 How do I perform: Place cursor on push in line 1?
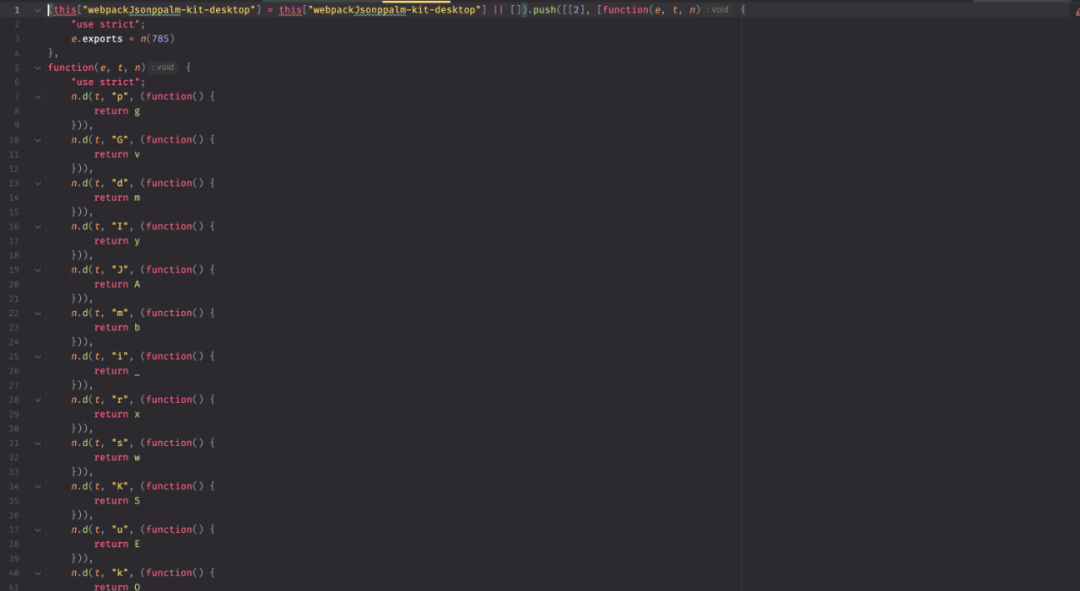click(x=544, y=10)
